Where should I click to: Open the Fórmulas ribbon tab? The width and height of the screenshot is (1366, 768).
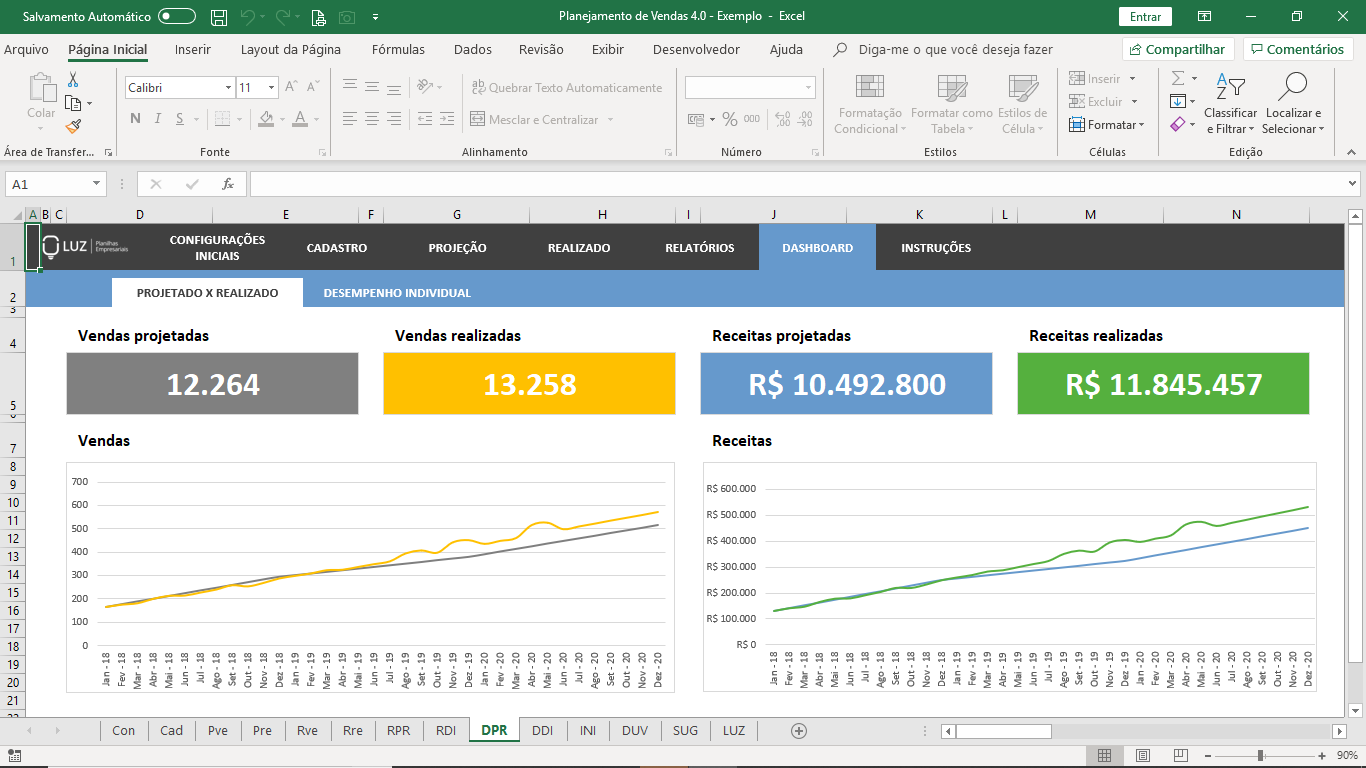point(398,49)
